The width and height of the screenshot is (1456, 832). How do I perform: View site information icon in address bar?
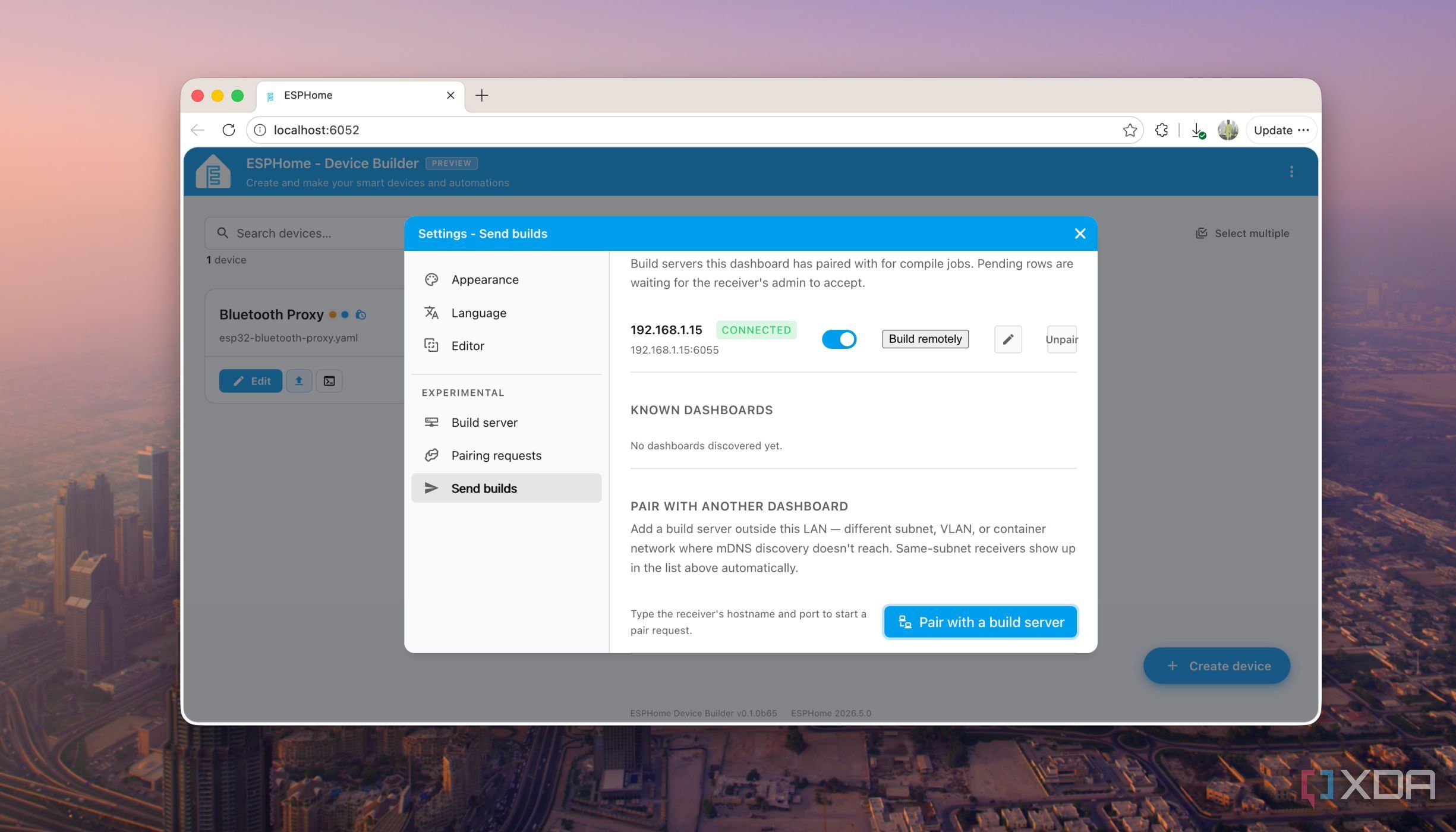click(260, 130)
